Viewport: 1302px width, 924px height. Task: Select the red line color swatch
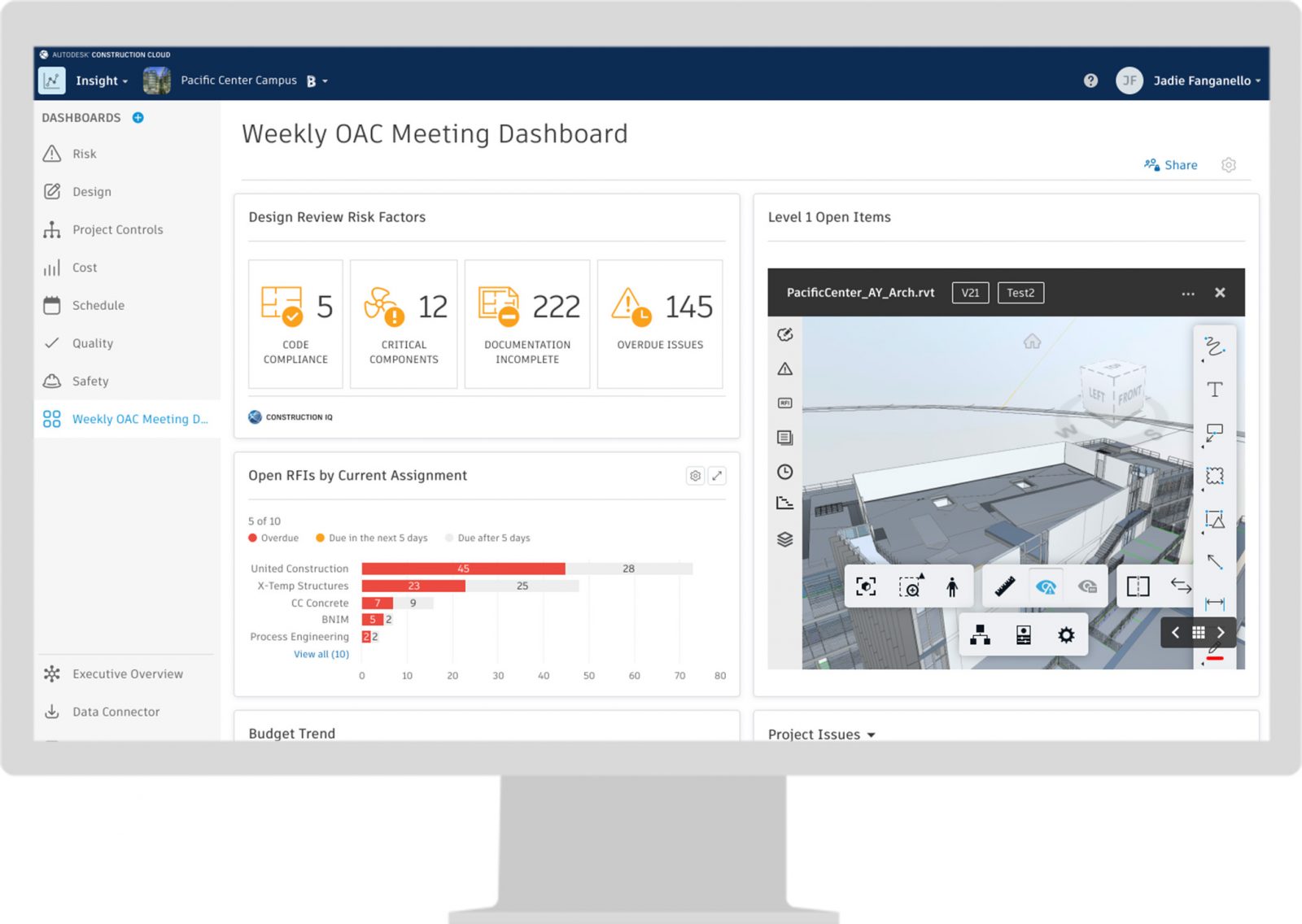click(x=1215, y=658)
